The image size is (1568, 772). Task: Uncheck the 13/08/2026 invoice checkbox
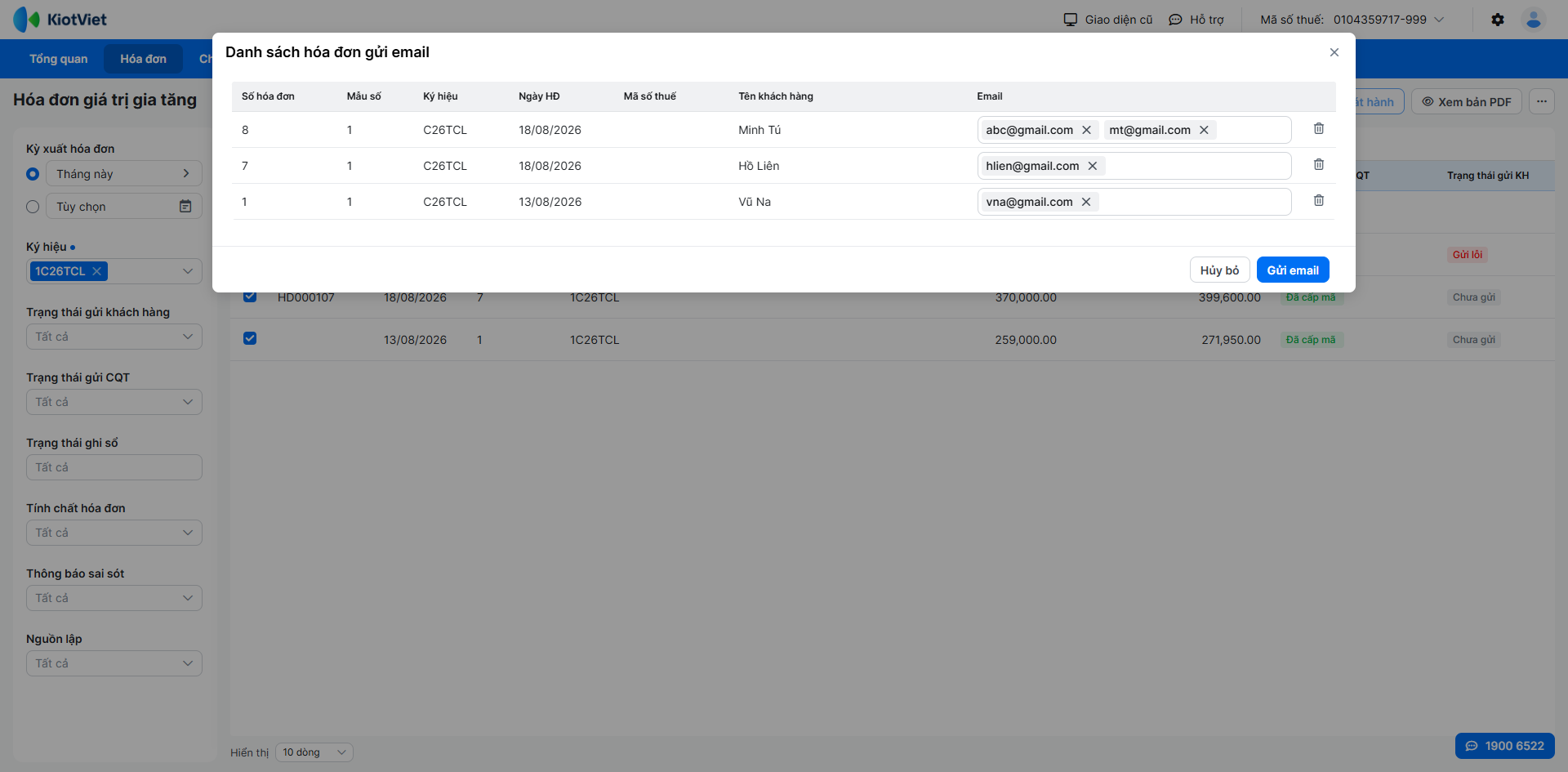pos(250,338)
